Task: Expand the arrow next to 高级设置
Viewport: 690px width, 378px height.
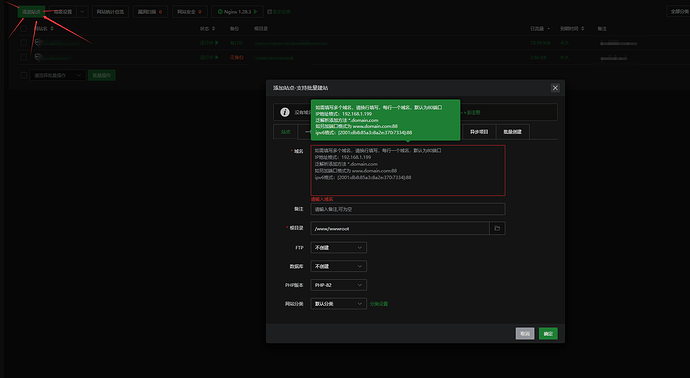Action: coord(82,12)
